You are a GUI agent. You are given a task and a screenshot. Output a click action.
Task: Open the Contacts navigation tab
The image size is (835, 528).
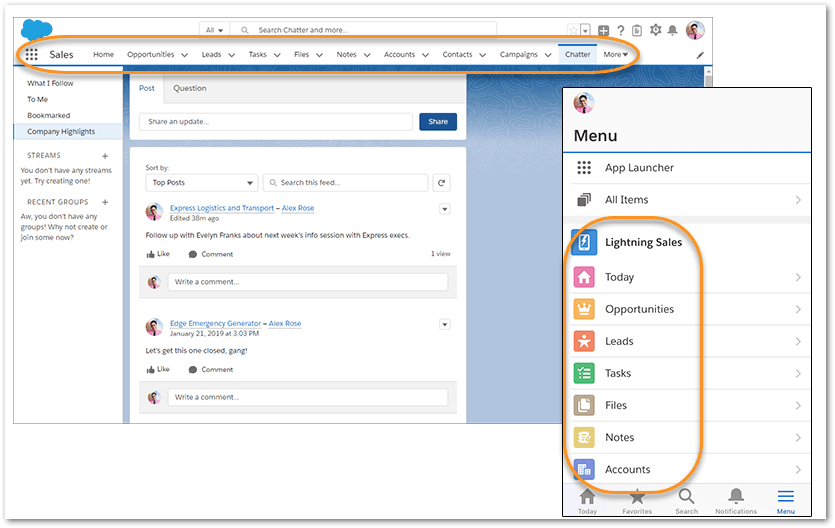coord(457,54)
